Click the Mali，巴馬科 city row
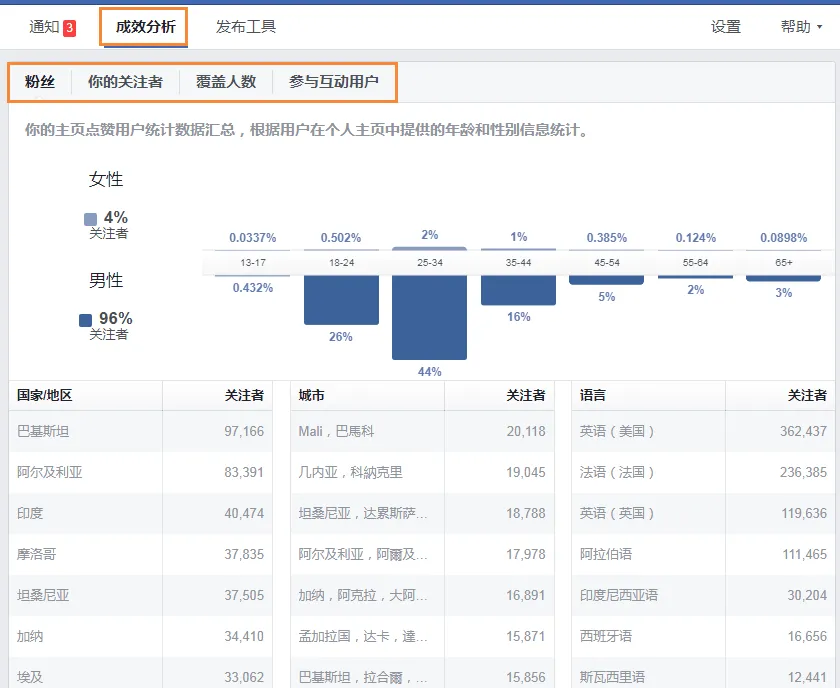840x688 pixels. point(422,431)
